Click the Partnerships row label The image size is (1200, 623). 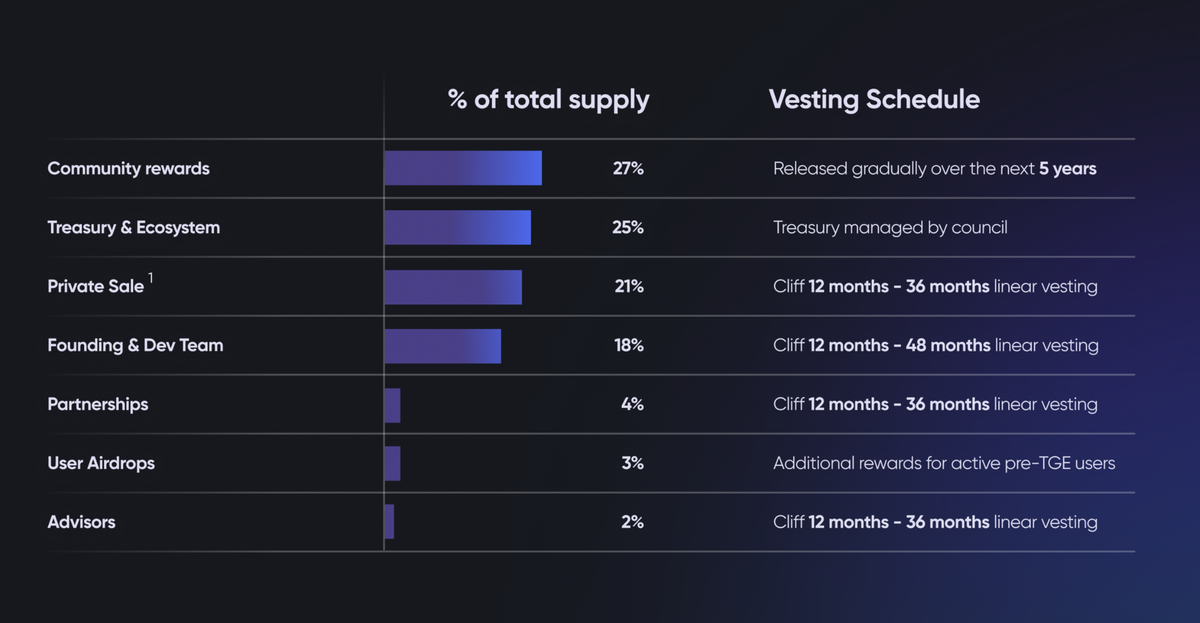[x=97, y=404]
